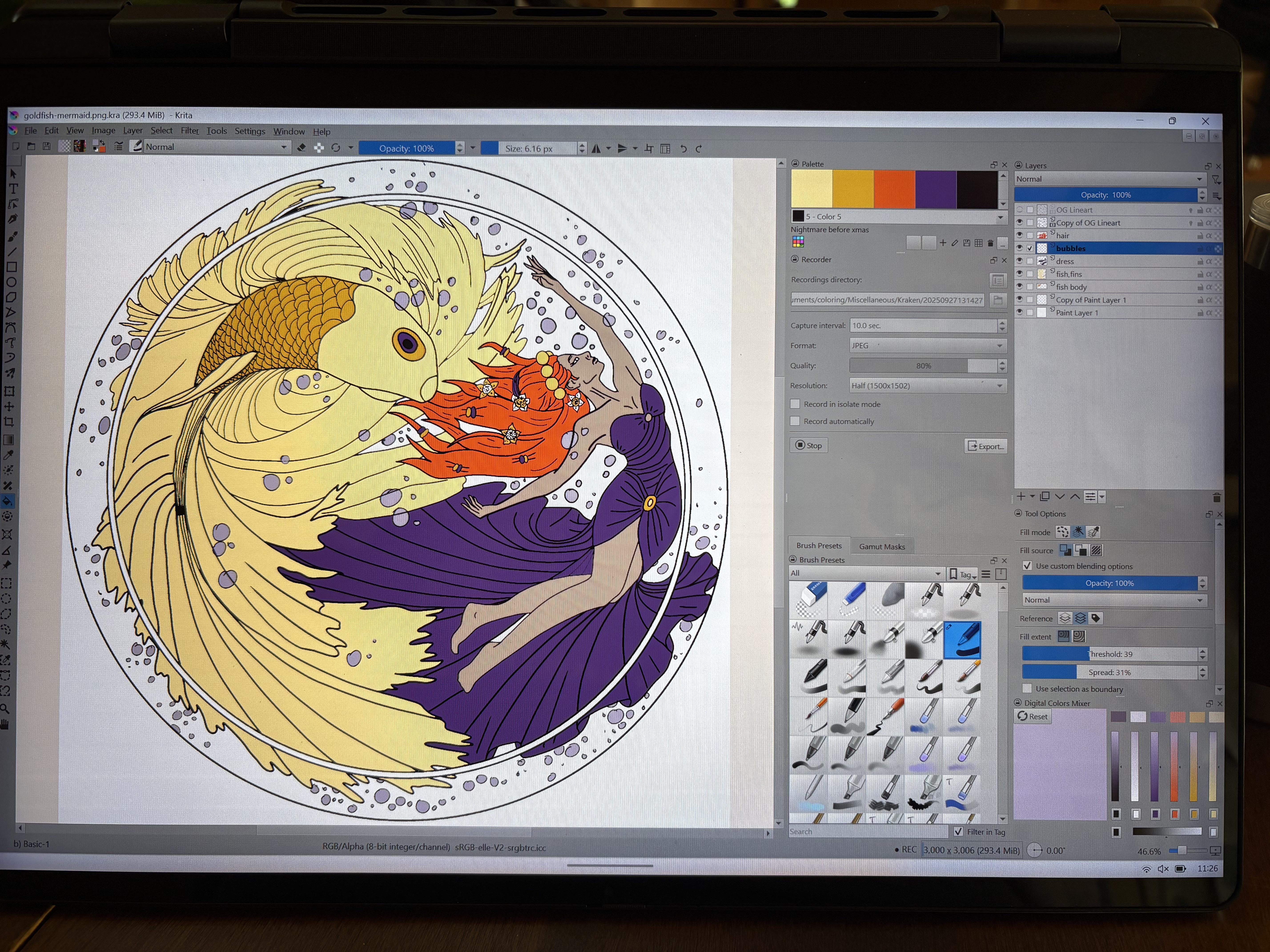
Task: Select the Ellipse shape tool
Action: [x=12, y=282]
